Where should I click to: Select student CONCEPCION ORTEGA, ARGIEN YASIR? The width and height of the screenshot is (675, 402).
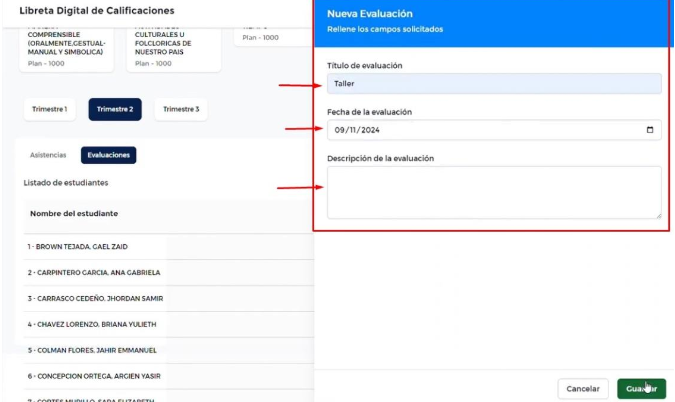pyautogui.click(x=93, y=376)
